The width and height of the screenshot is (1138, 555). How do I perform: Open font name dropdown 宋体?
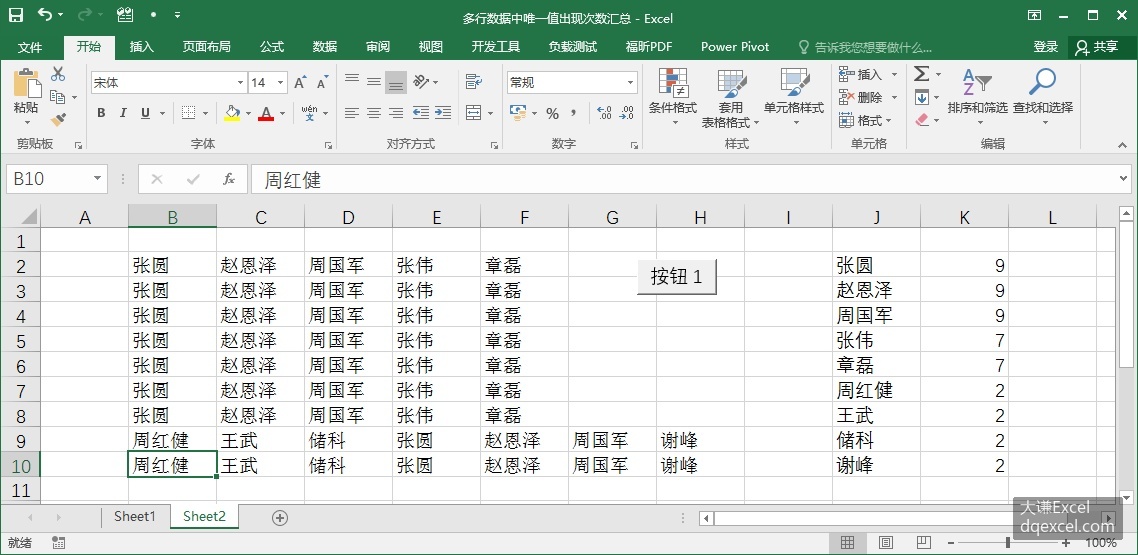click(240, 83)
